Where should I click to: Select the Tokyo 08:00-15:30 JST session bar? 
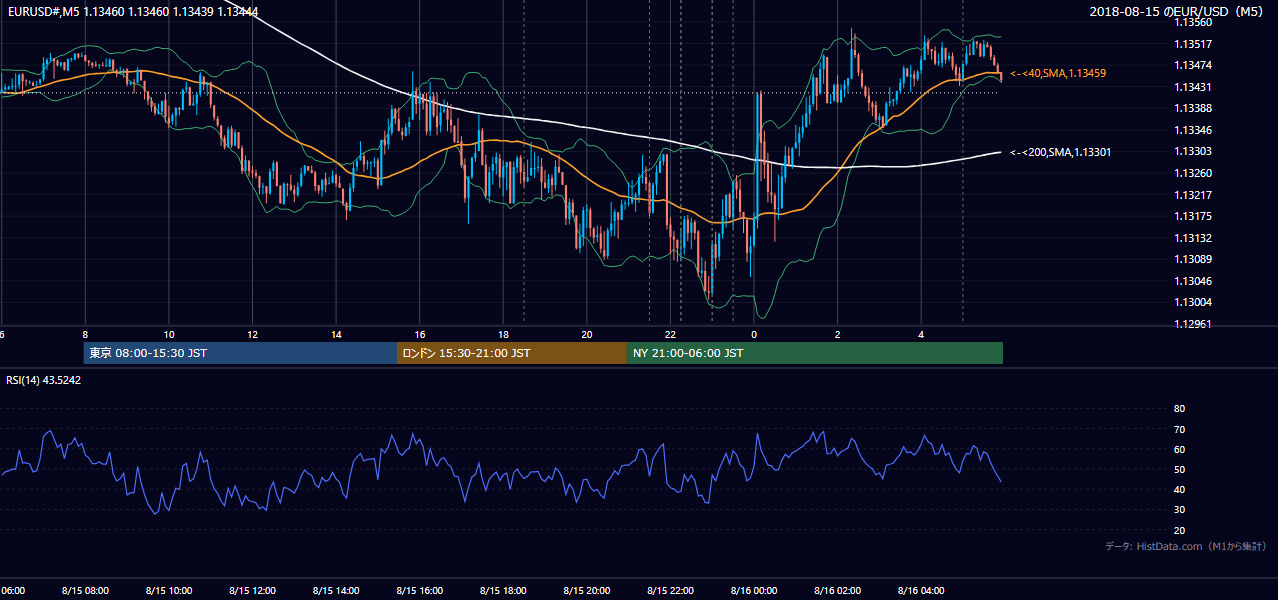(x=240, y=353)
